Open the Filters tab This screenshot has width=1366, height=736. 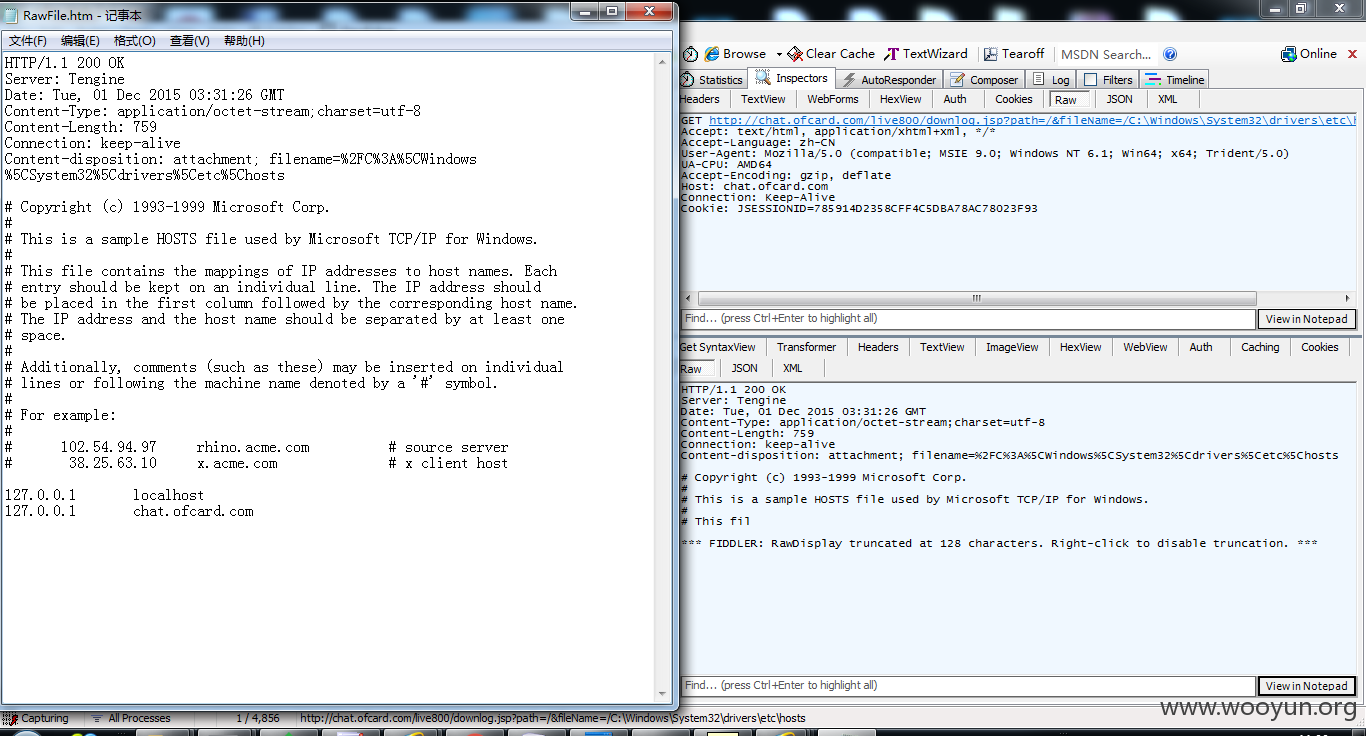pos(1108,80)
